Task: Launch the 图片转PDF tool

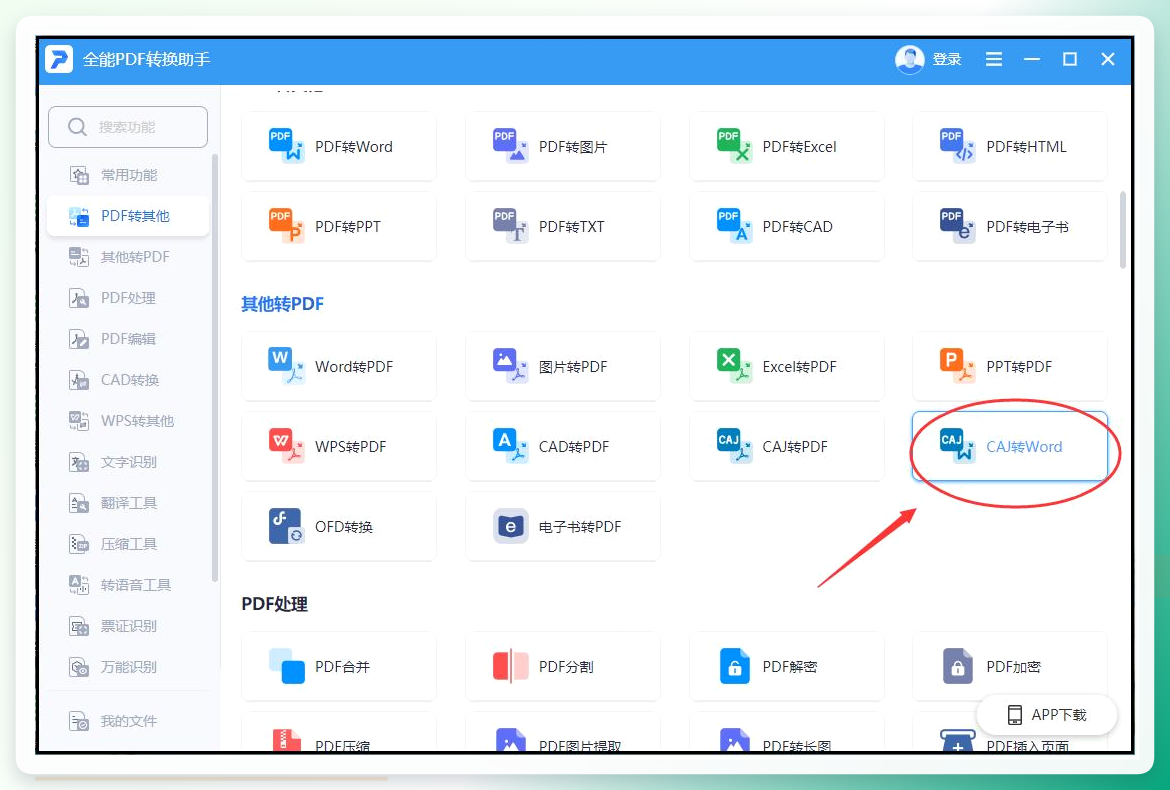Action: 563,367
